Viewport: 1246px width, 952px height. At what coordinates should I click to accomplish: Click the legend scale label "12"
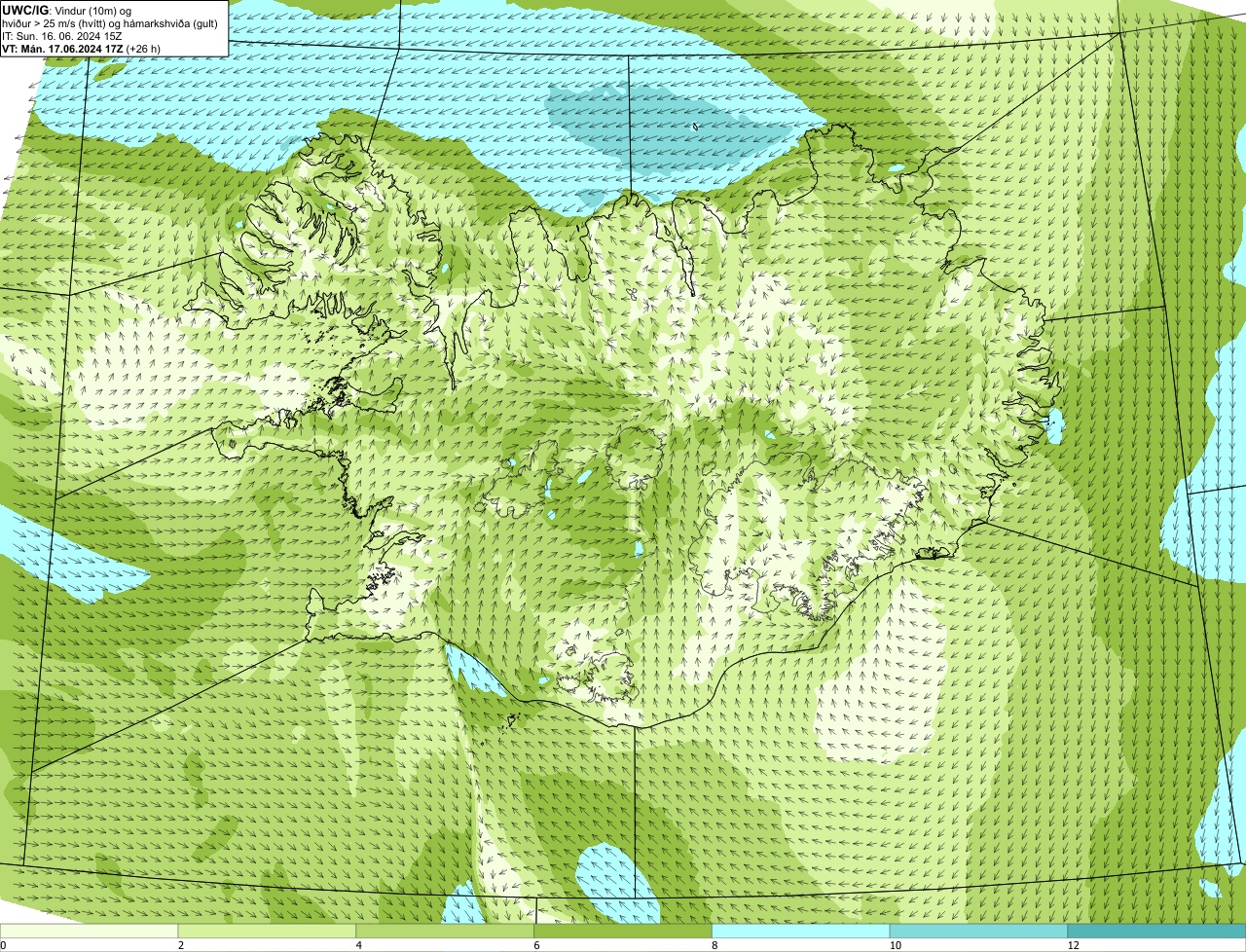1073,945
